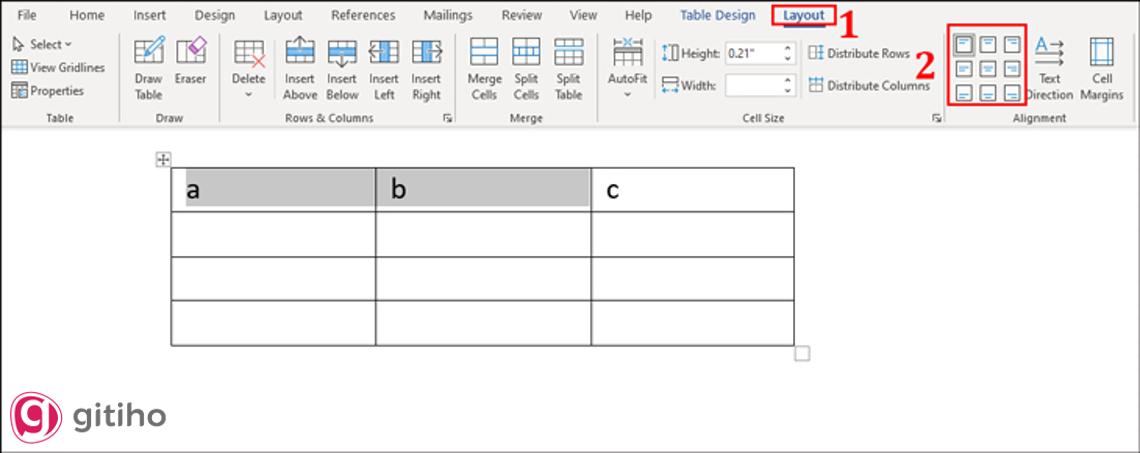The image size is (1140, 453).
Task: Expand the Select dropdown in Table group
Action: [43, 45]
